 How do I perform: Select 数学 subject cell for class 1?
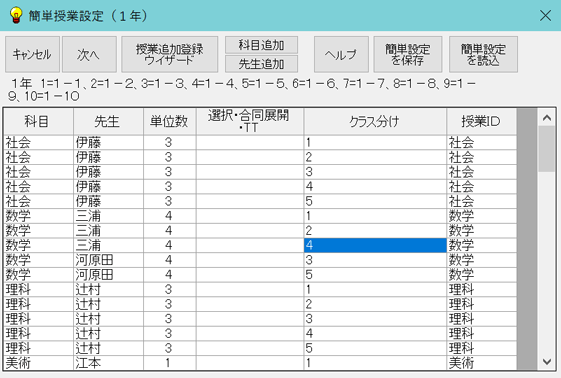[39, 216]
